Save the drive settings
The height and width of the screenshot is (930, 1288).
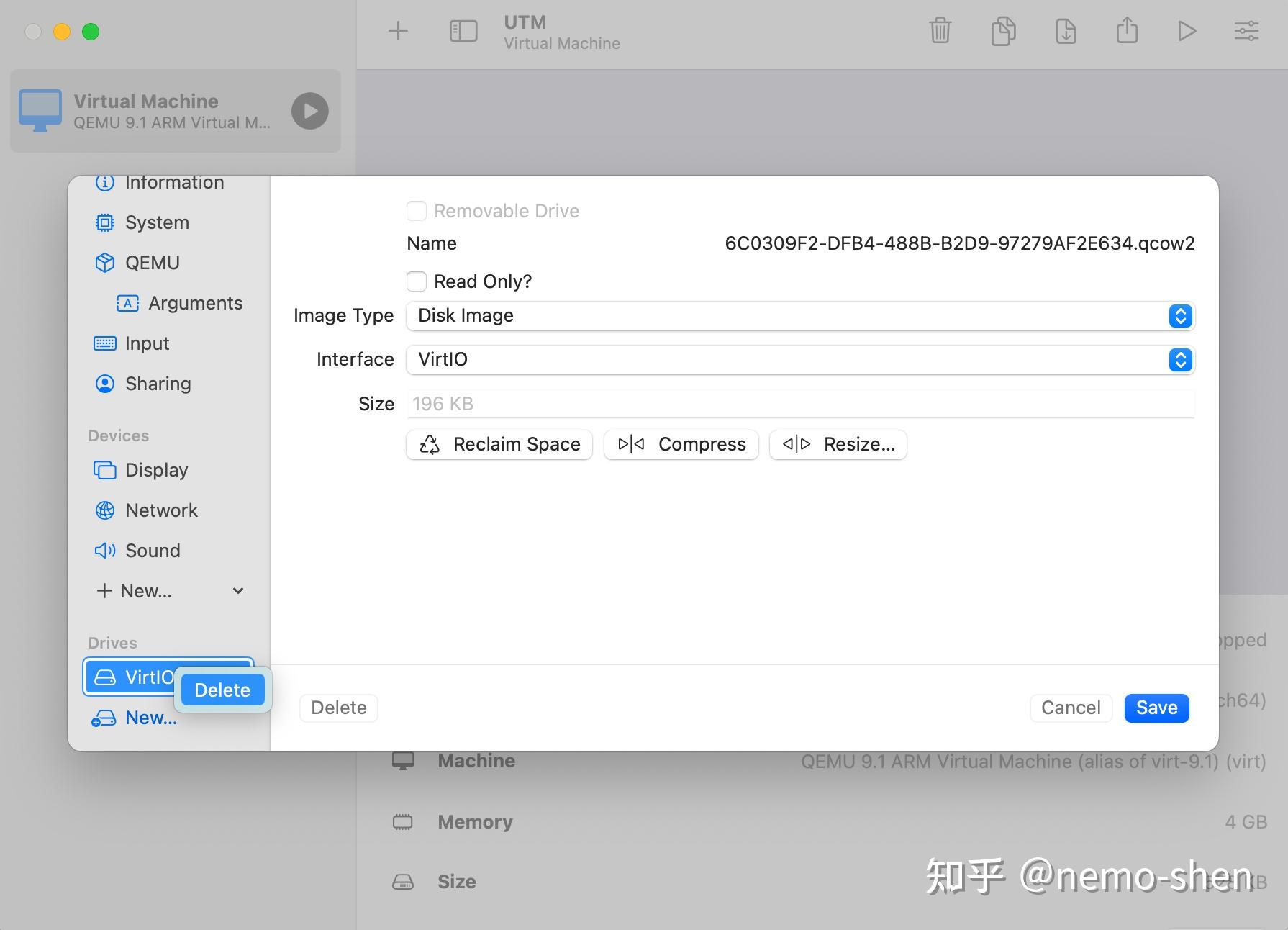1155,708
